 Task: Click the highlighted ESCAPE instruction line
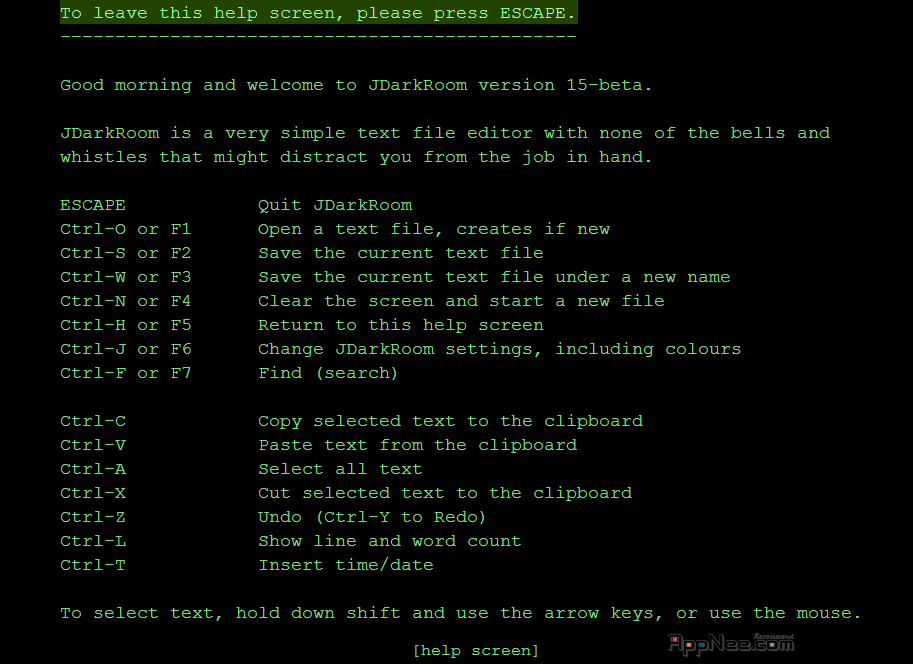coord(319,13)
